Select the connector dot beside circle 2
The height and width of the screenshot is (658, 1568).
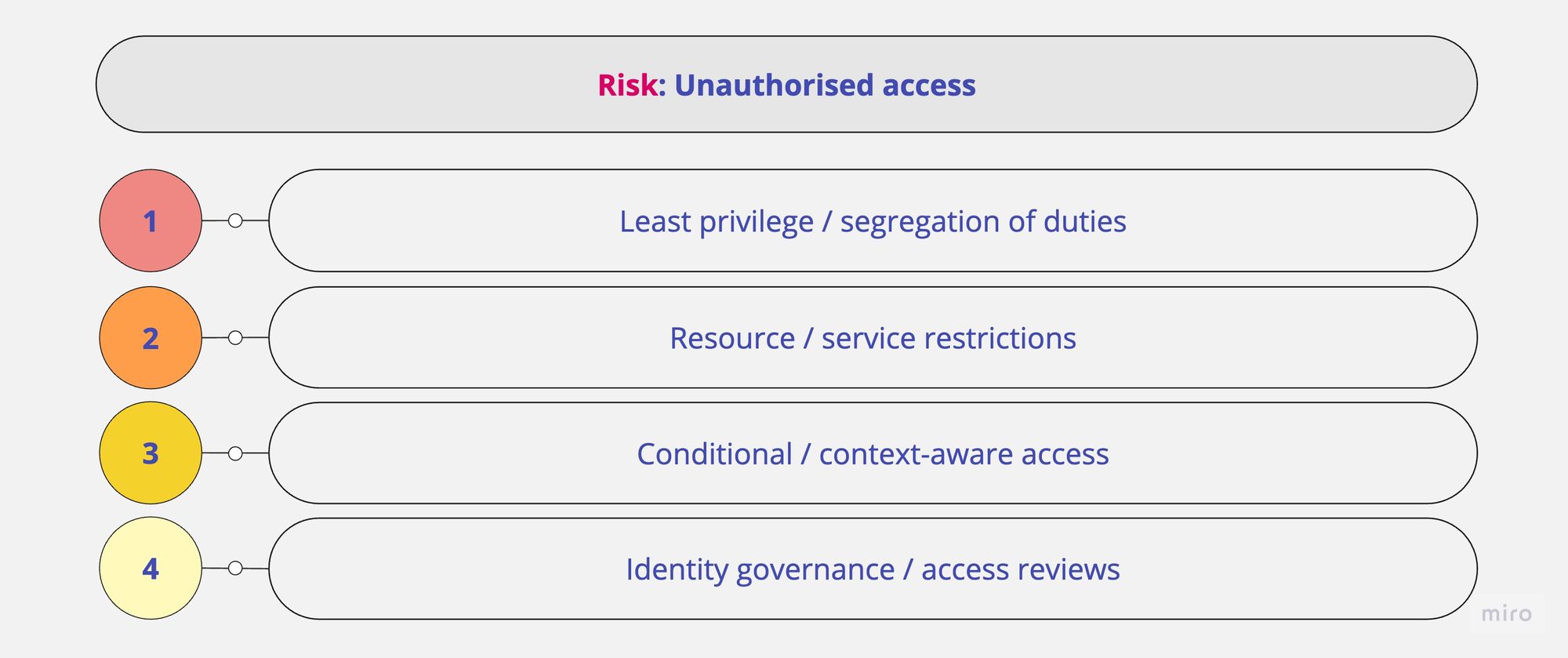tap(235, 337)
